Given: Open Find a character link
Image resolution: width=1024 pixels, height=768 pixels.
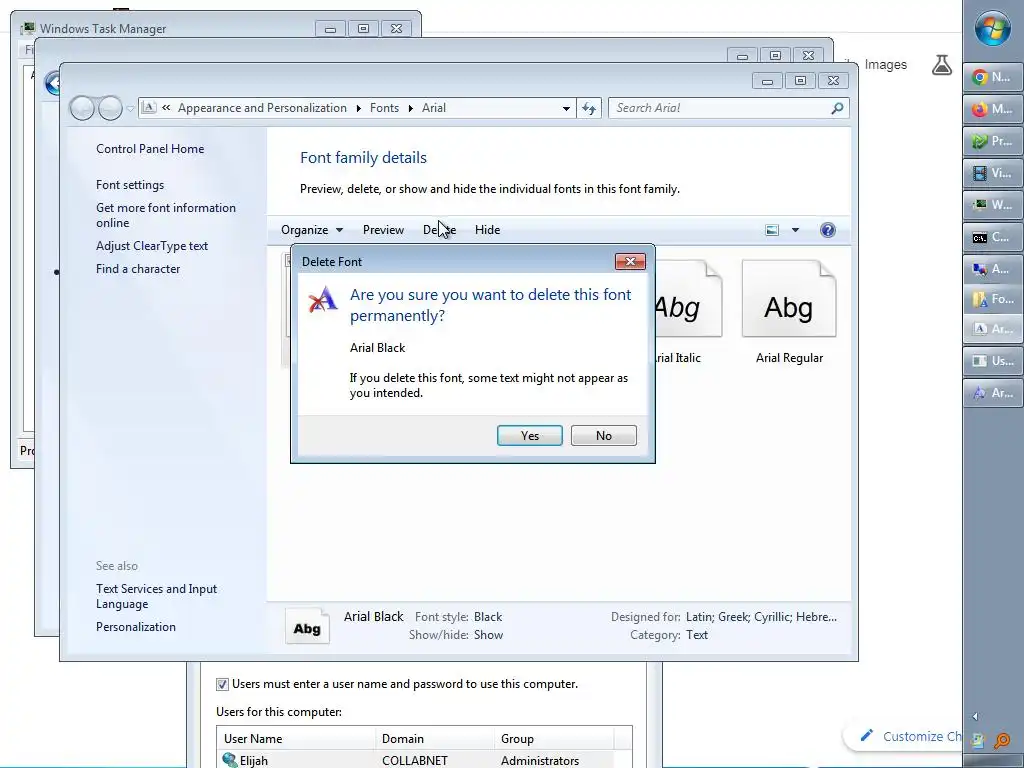Looking at the screenshot, I should pyautogui.click(x=138, y=268).
